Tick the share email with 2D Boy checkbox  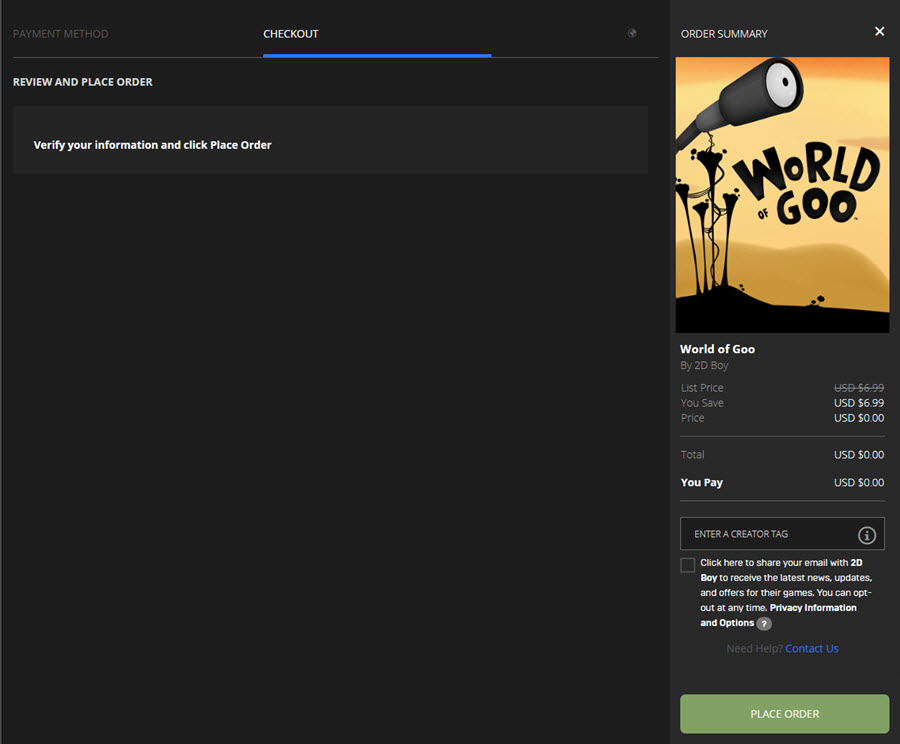tap(688, 565)
